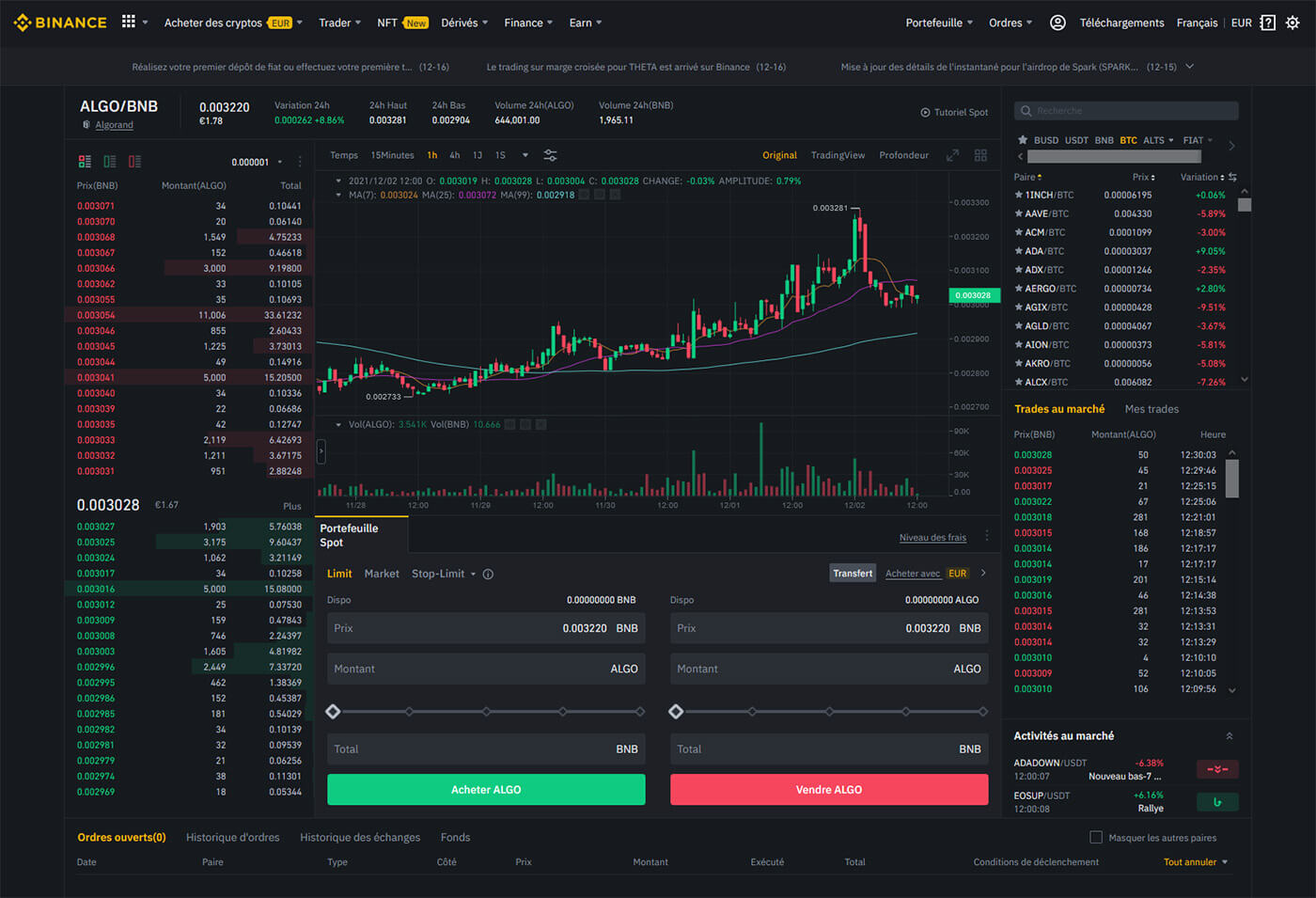Open the Stop-Limit order type dropdown
The width and height of the screenshot is (1316, 898).
pyautogui.click(x=444, y=574)
